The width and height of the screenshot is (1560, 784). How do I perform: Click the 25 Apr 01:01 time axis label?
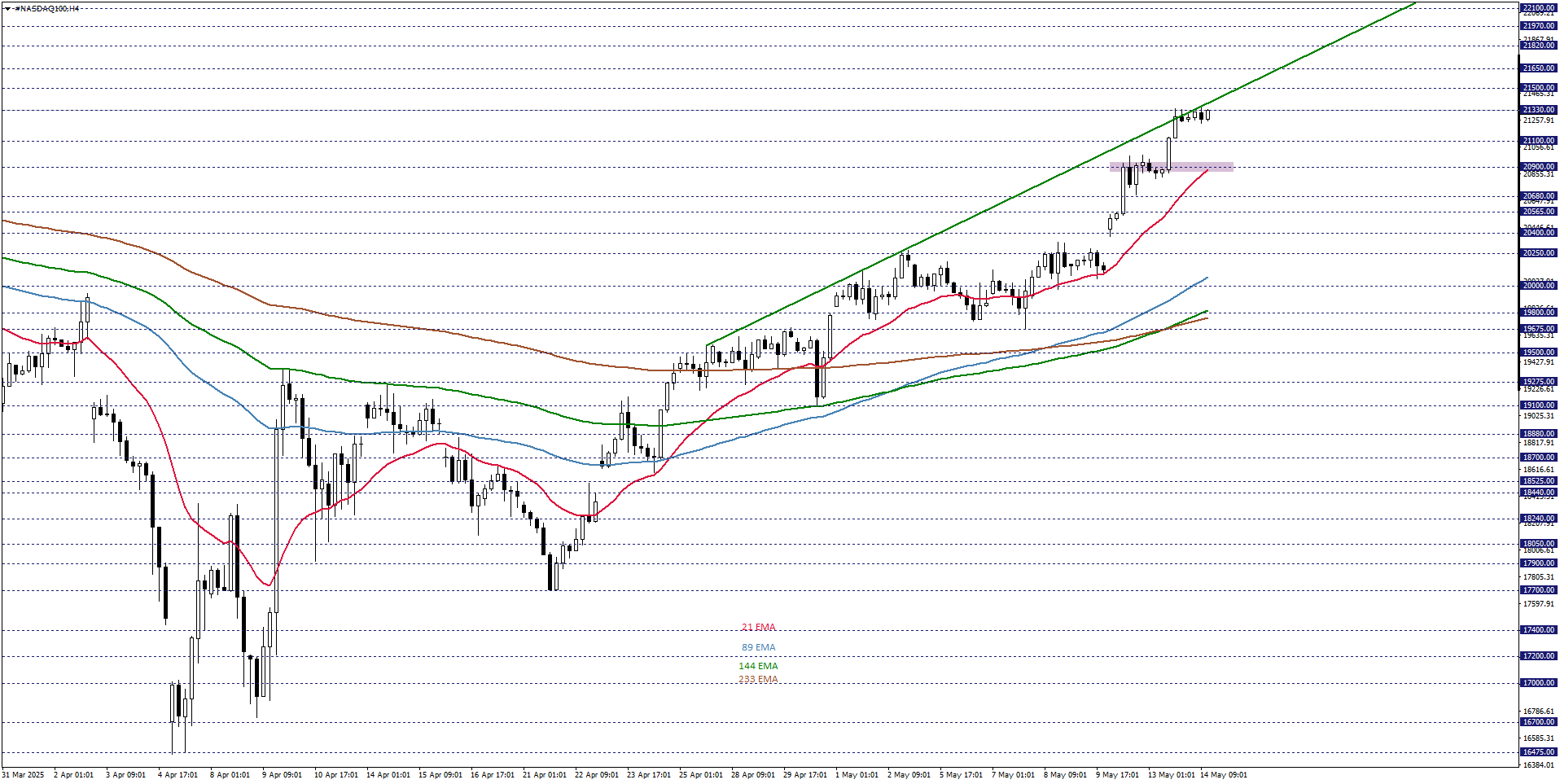(701, 775)
